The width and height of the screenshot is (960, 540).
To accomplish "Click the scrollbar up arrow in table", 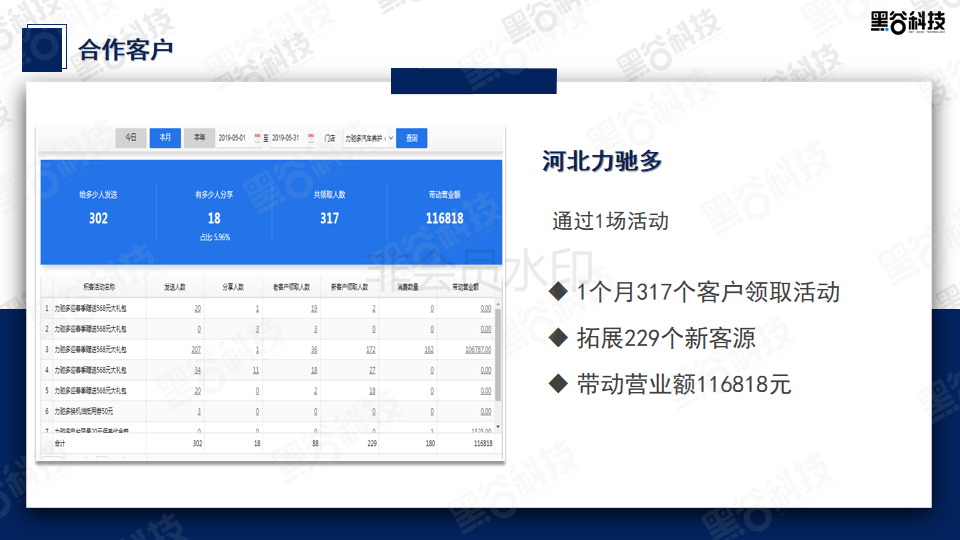I will click(x=498, y=304).
